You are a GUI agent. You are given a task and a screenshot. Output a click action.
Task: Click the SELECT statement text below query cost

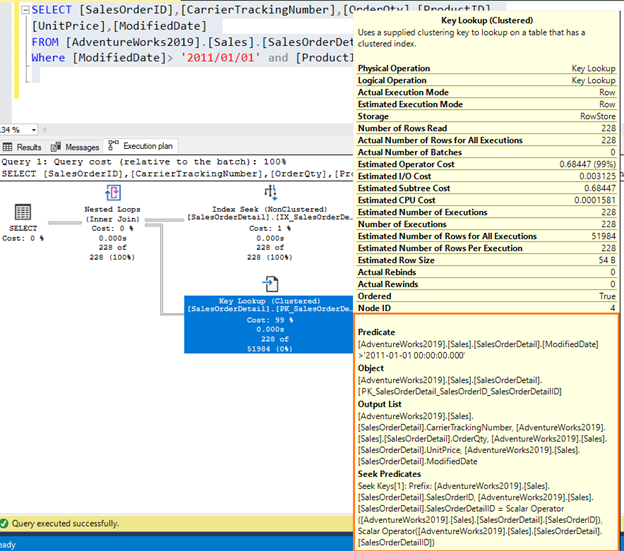[177, 174]
